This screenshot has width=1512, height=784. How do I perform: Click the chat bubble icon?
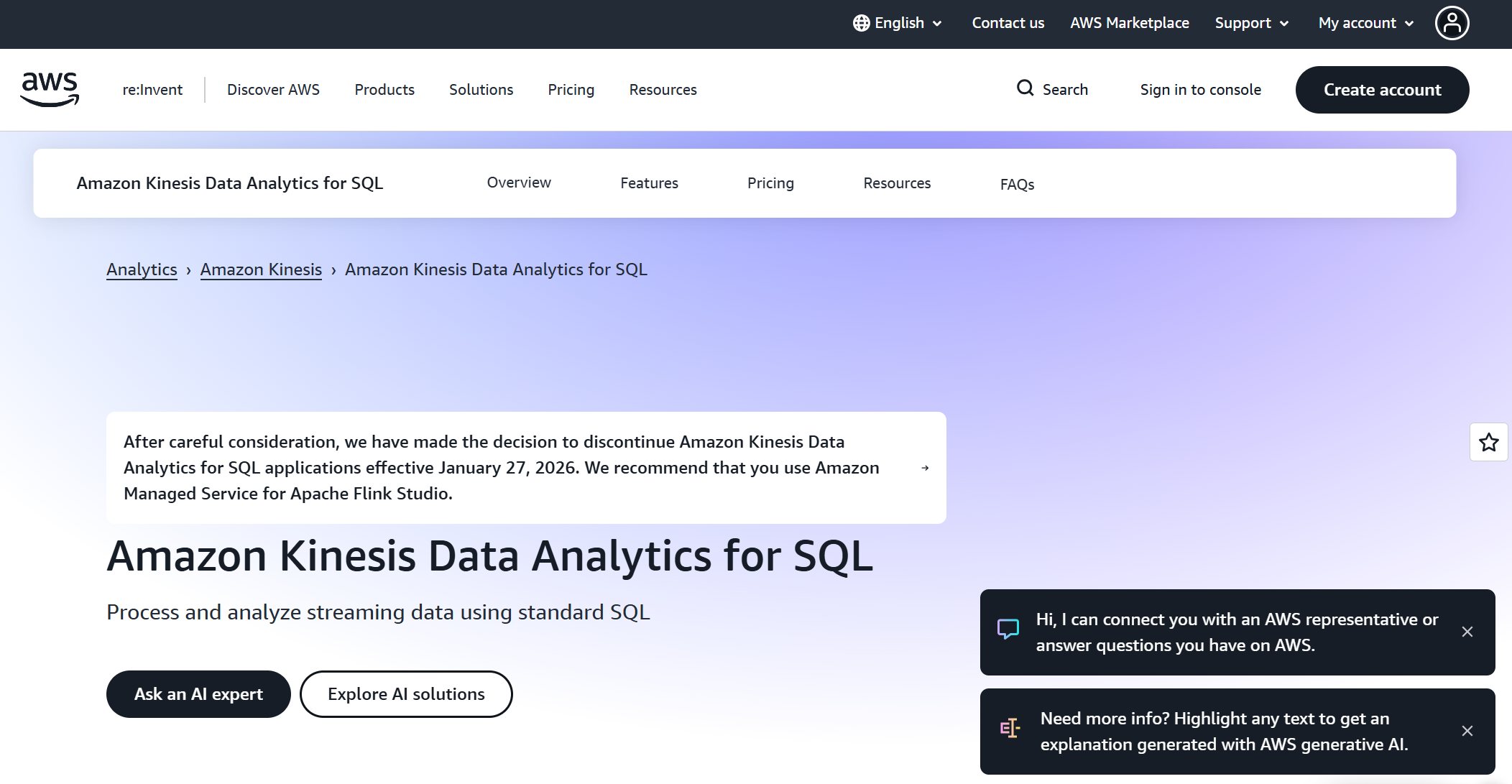pos(1008,627)
